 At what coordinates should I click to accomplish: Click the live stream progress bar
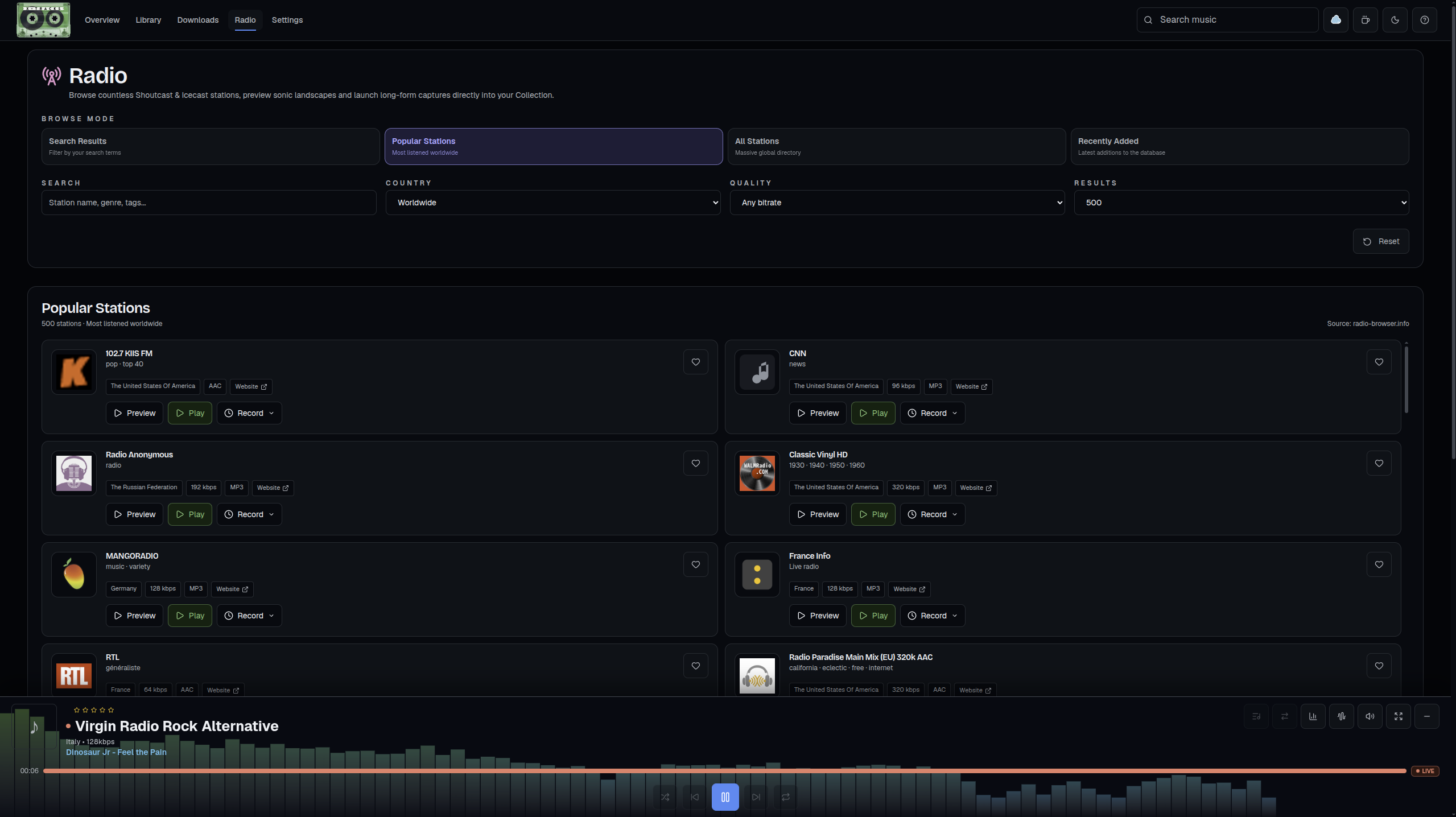(x=725, y=771)
